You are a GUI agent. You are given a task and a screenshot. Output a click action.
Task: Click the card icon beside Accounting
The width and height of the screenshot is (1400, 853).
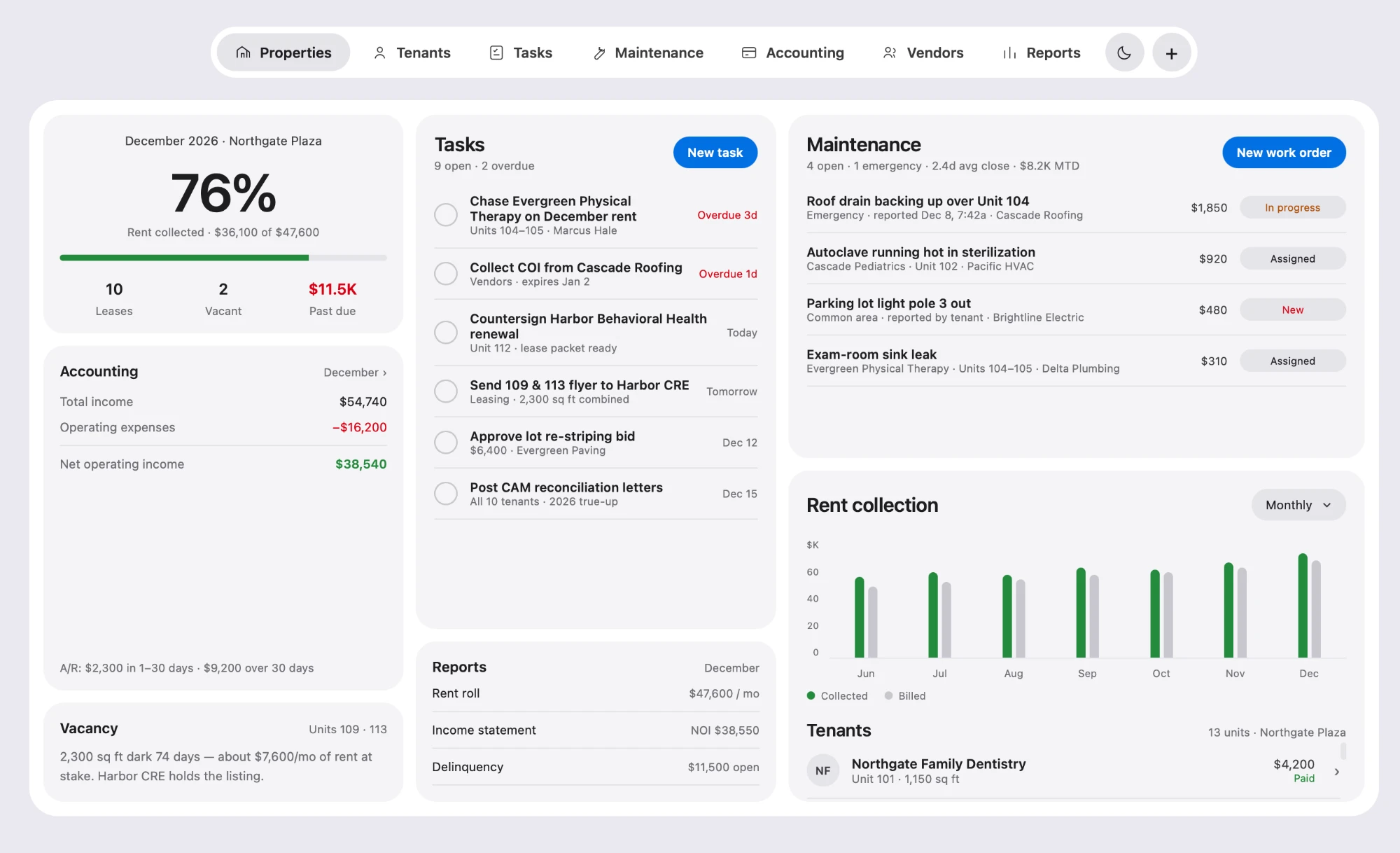pyautogui.click(x=749, y=53)
